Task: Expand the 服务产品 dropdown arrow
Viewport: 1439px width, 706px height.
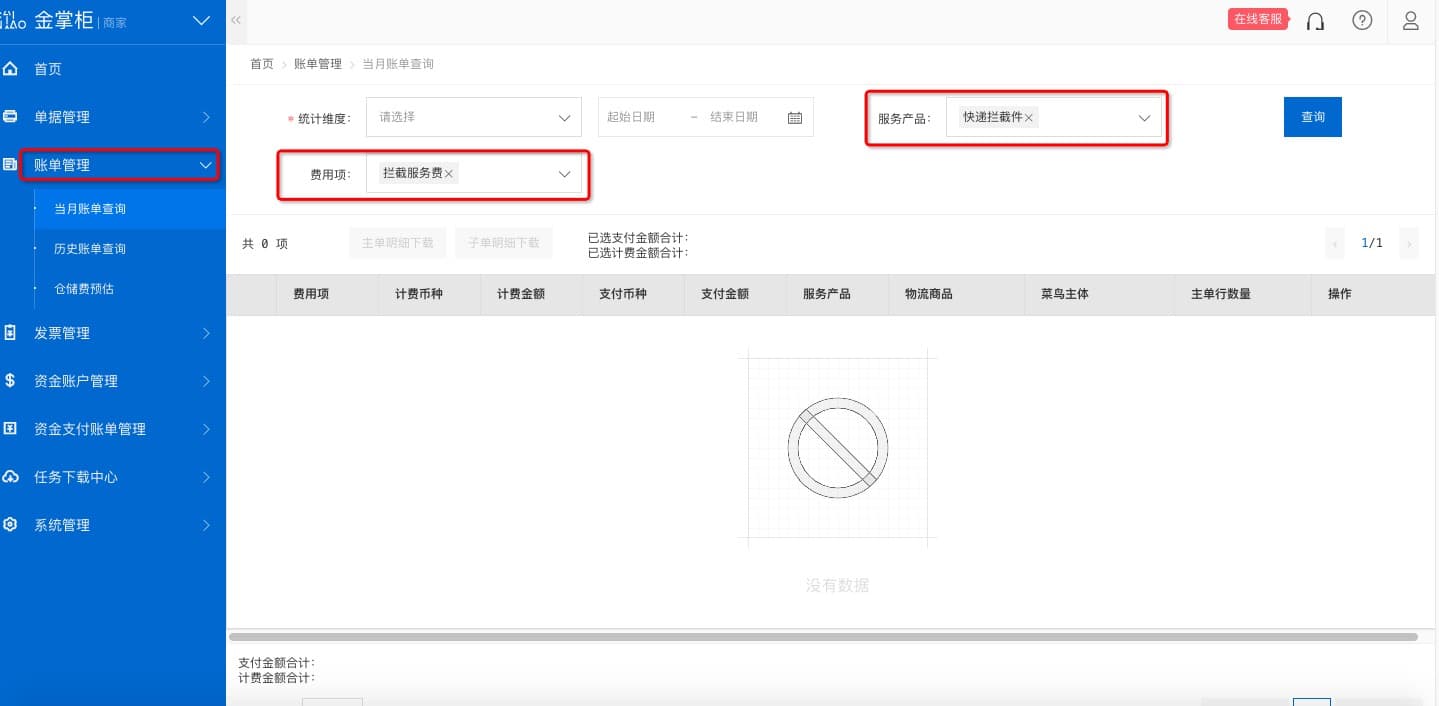Action: pos(1145,118)
